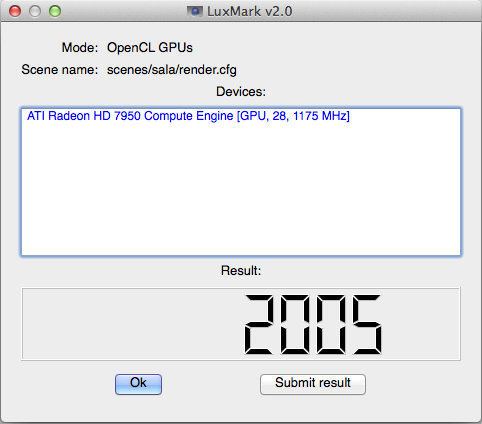Click the Result: label

241,271
